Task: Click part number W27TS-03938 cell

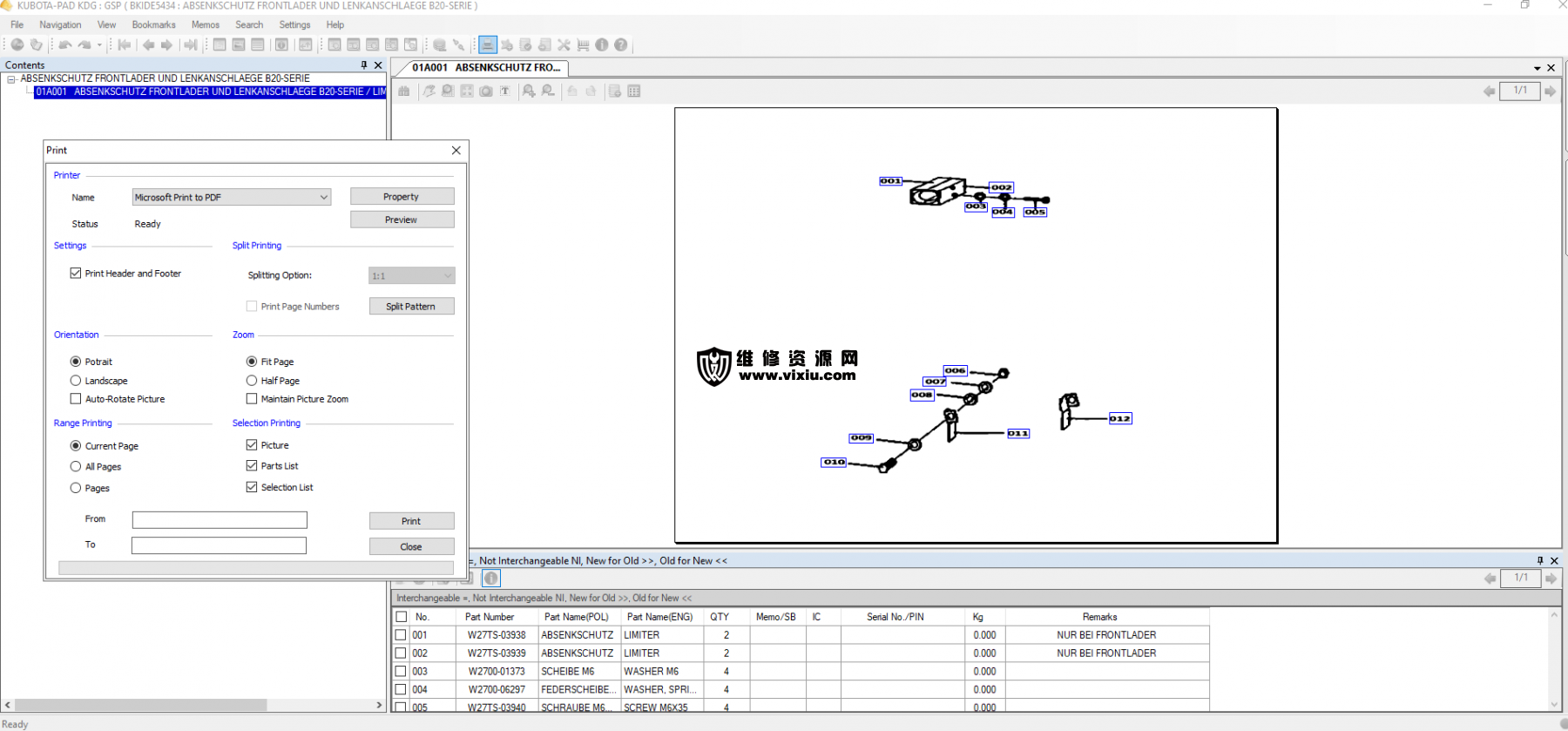Action: (497, 635)
